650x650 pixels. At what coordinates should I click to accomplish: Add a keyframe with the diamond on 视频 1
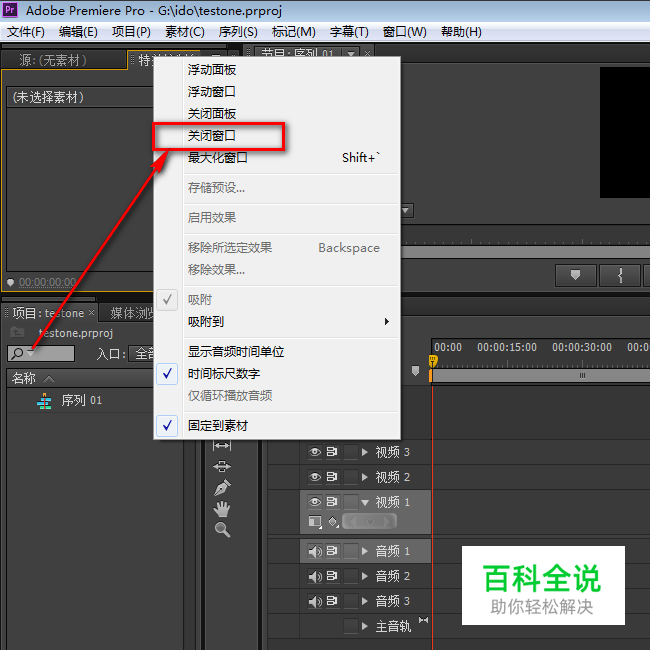(x=370, y=521)
